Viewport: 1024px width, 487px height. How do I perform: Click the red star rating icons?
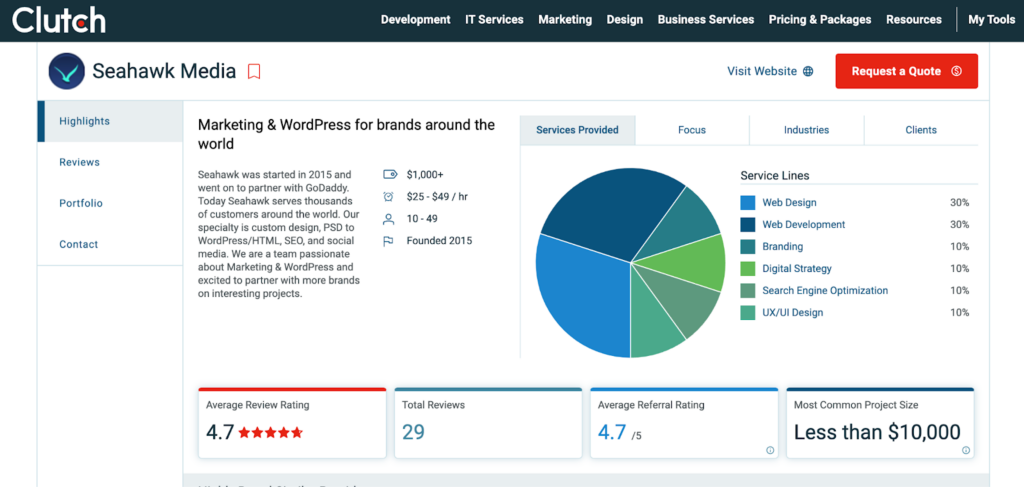point(270,433)
